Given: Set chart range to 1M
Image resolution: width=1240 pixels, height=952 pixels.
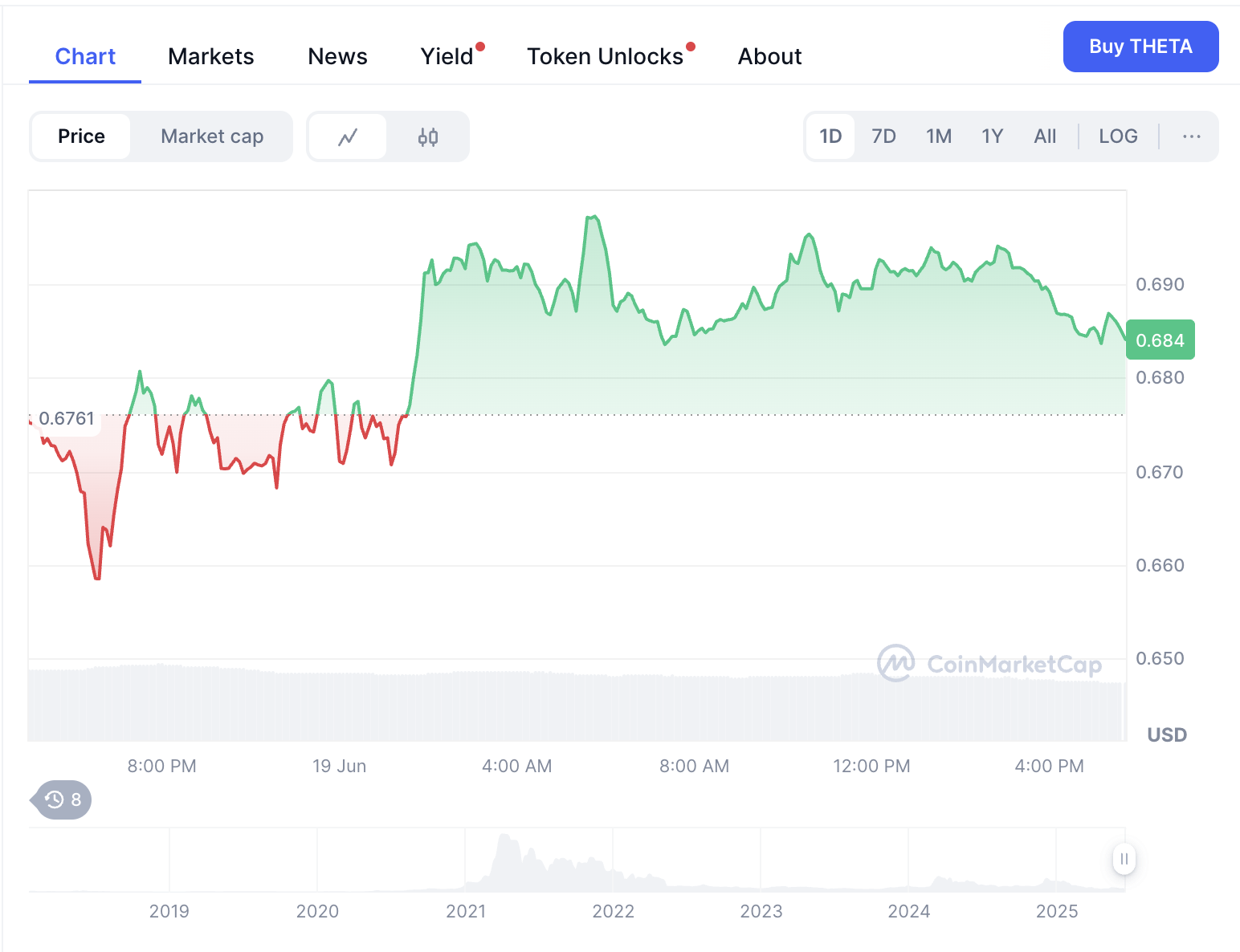Looking at the screenshot, I should click(938, 136).
